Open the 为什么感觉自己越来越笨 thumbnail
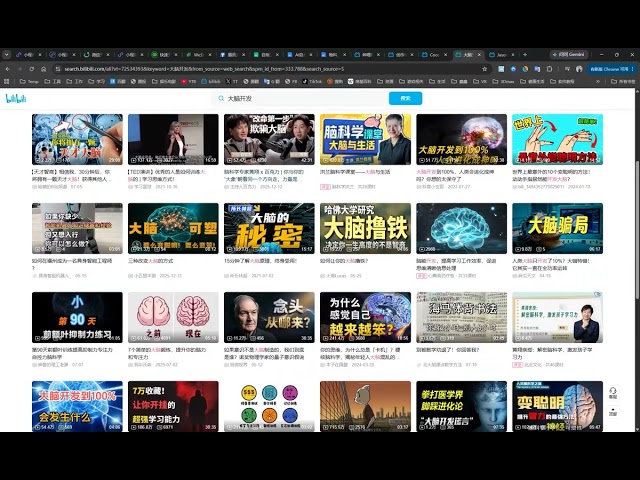The image size is (640, 480). 365,318
